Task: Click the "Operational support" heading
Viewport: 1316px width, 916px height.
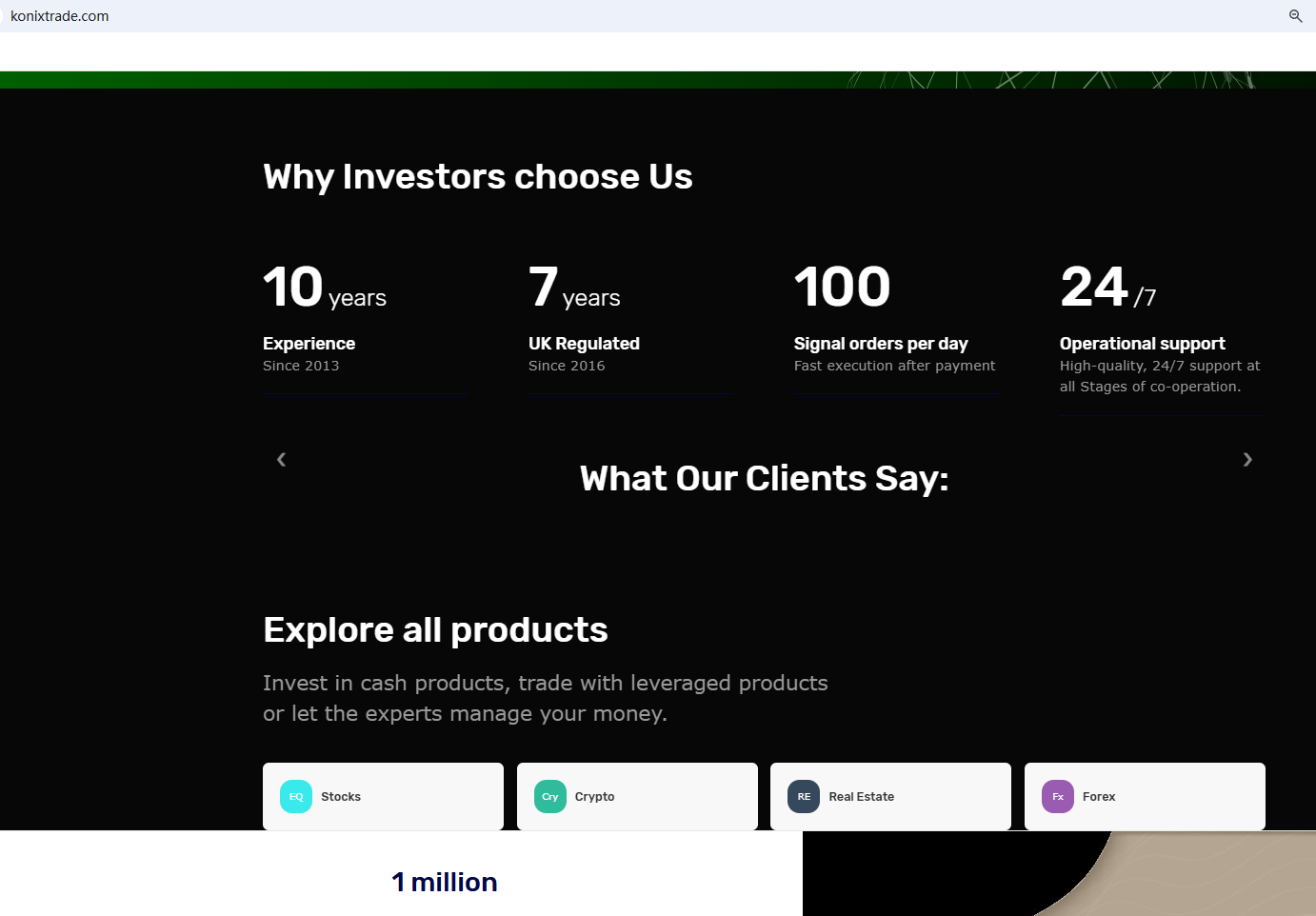Action: click(x=1142, y=344)
